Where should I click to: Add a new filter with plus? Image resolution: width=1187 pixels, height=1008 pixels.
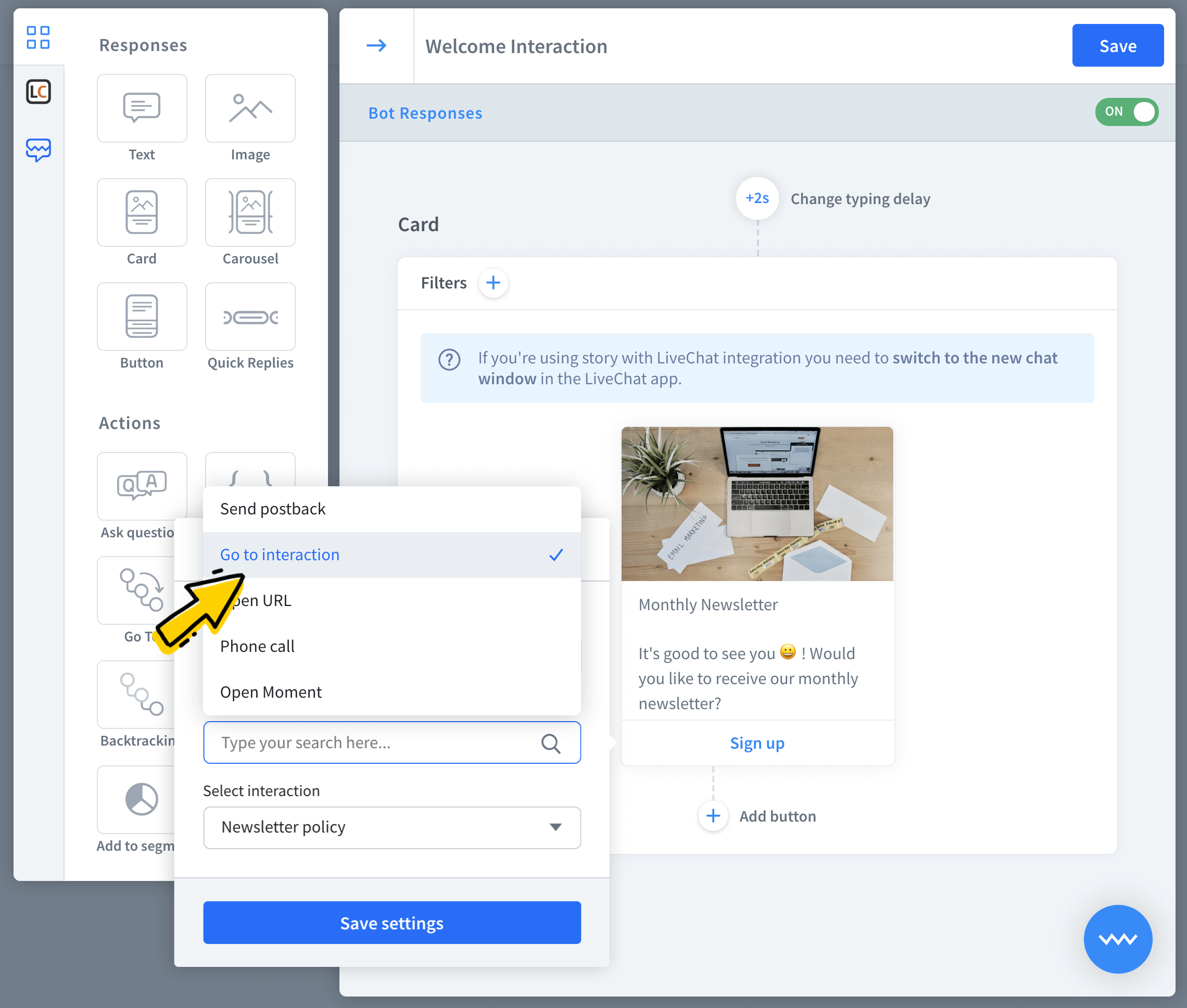[x=493, y=283]
